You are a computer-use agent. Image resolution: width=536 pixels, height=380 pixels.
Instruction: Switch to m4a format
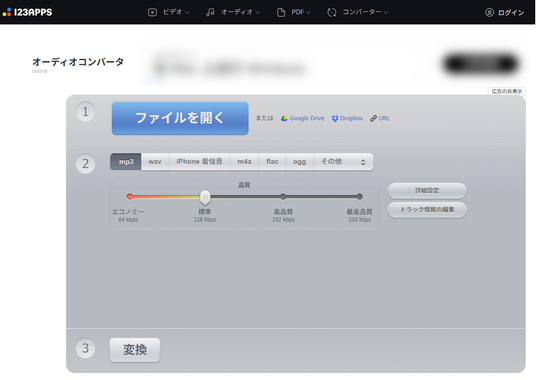click(244, 162)
